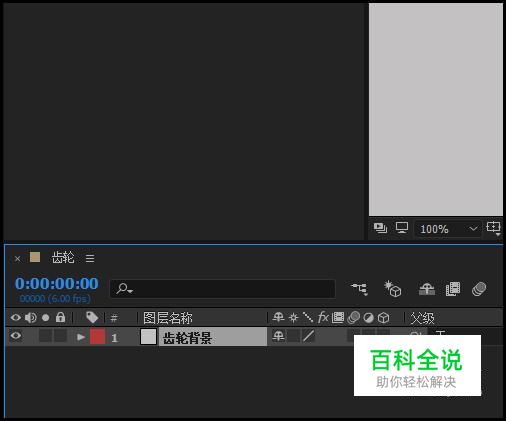
Task: Expand the 齿轮背景 layer properties
Action: pos(81,337)
